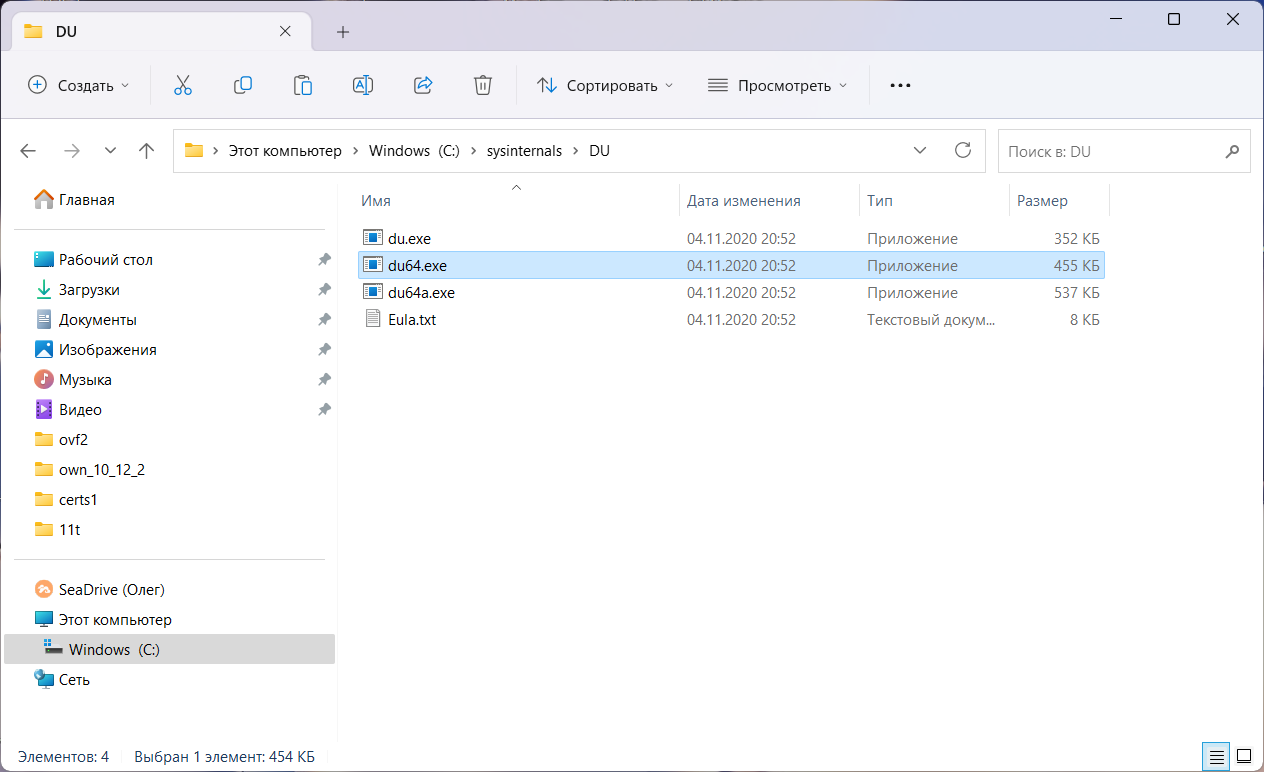
Task: Close the DU tab
Action: tap(285, 31)
